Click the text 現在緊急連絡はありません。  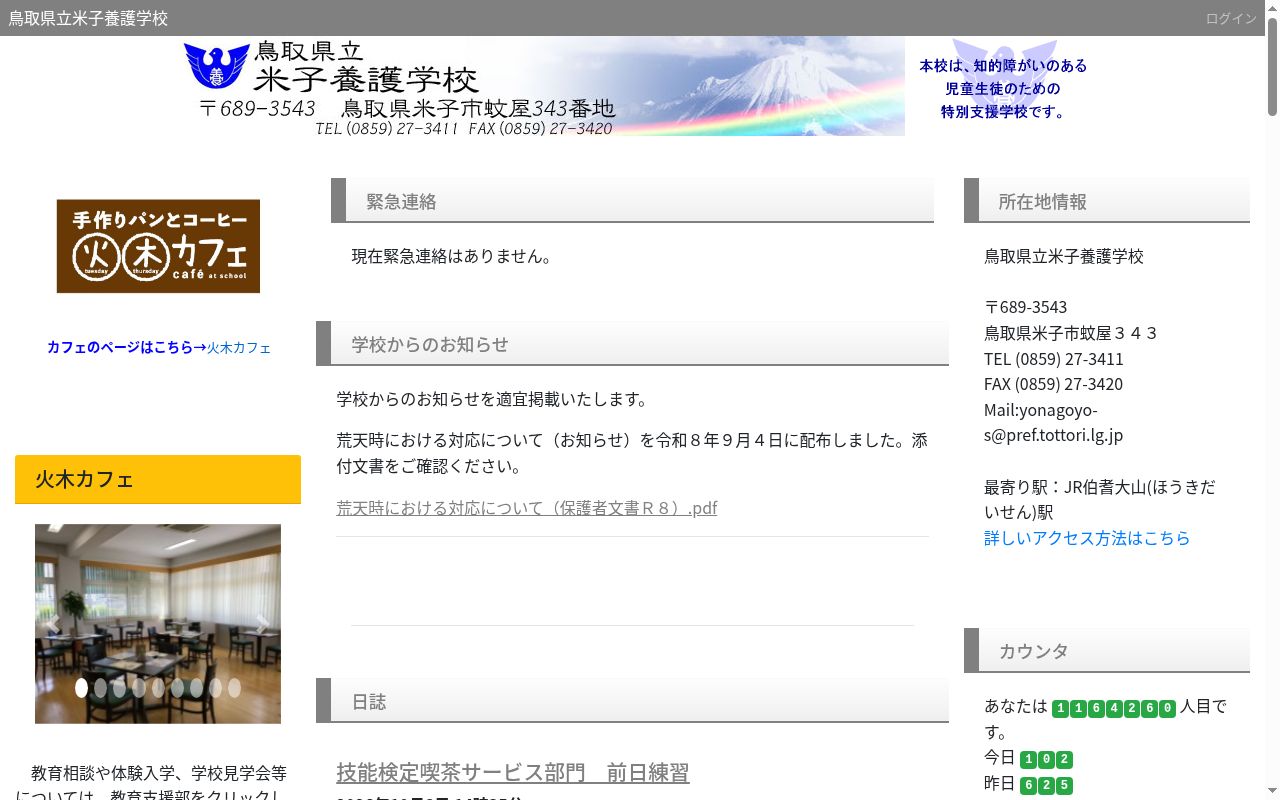452,256
